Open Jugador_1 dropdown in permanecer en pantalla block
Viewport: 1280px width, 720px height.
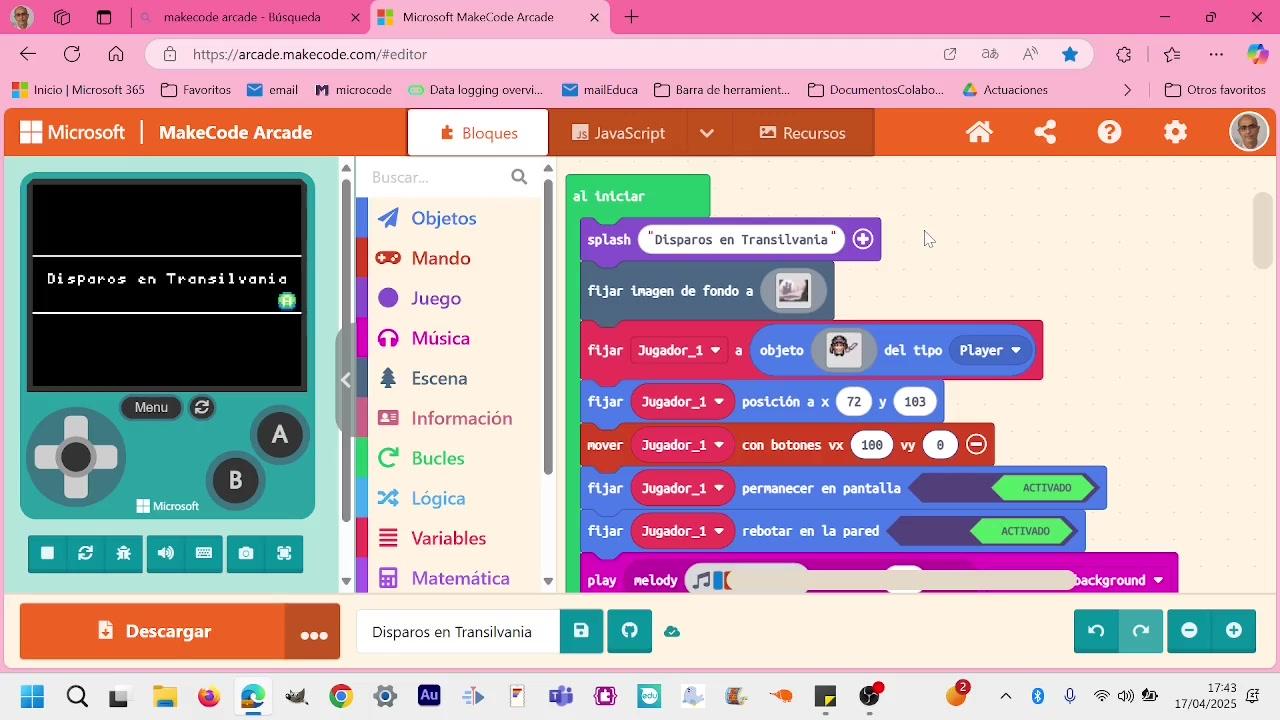click(683, 488)
